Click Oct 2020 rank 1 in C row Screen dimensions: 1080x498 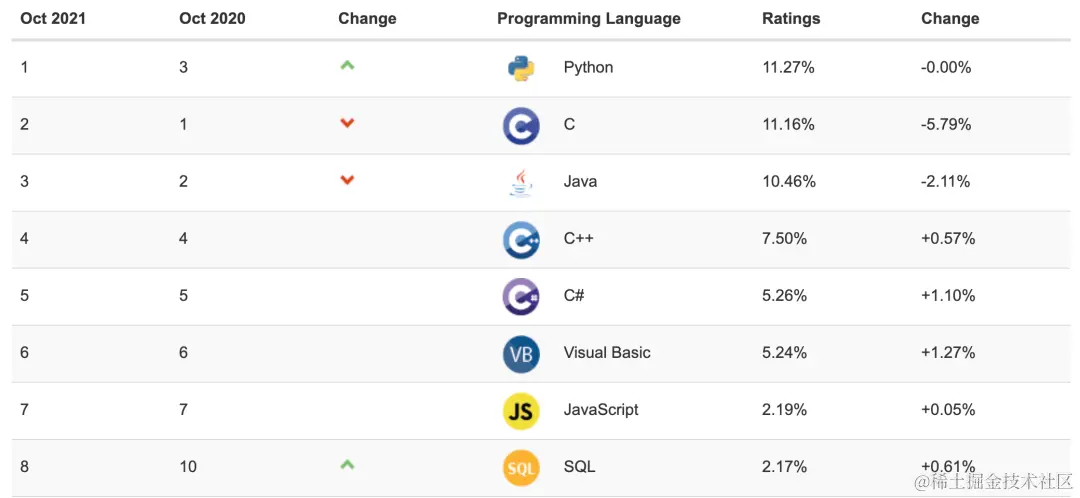coord(183,125)
